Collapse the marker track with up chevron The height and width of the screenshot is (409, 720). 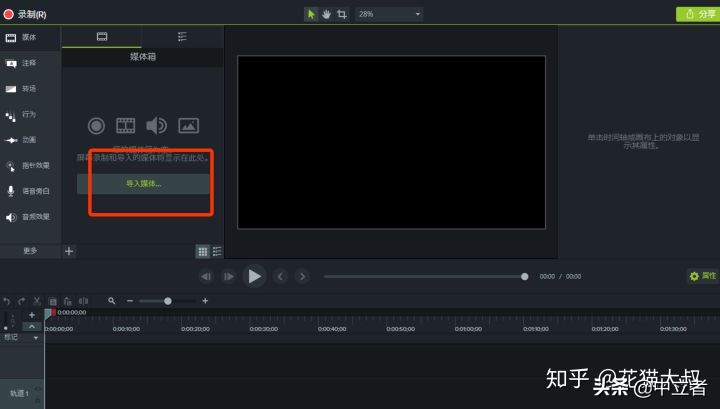coord(32,326)
